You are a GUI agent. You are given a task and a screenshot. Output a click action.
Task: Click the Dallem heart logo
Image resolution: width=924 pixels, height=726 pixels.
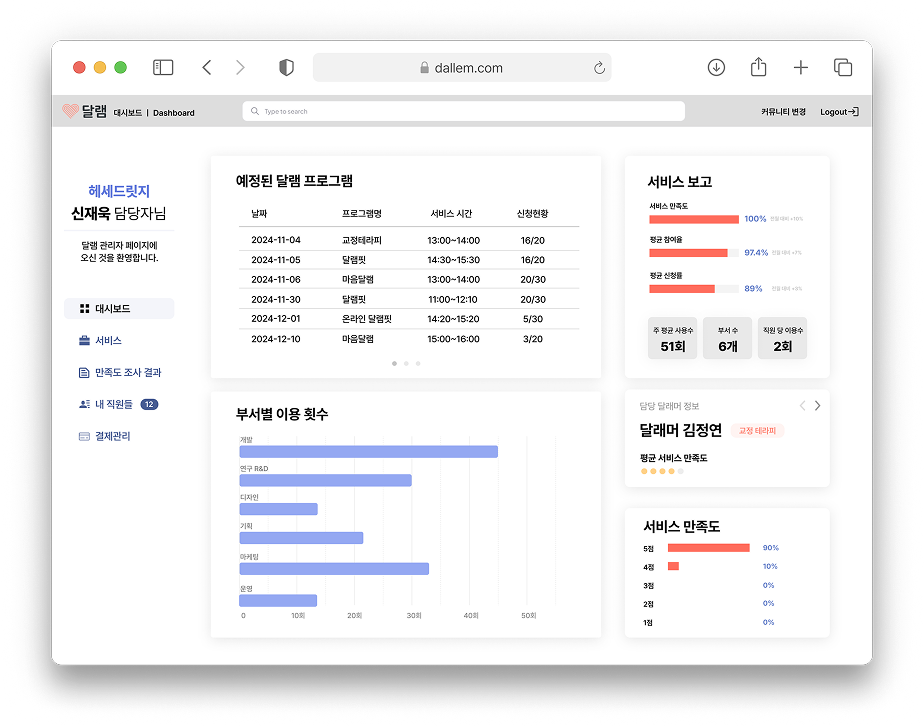pyautogui.click(x=71, y=111)
